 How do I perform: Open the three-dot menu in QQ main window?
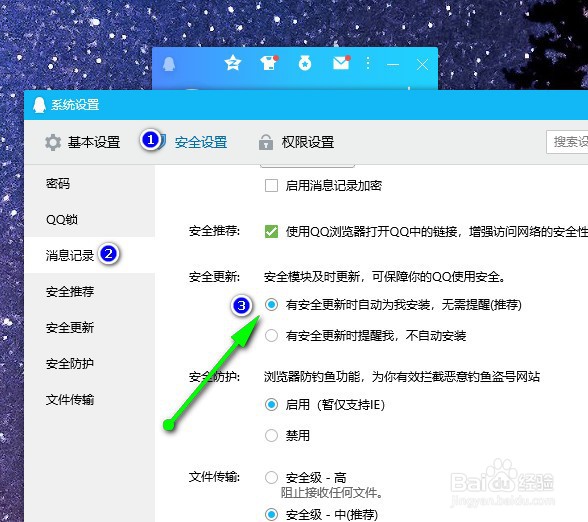(x=368, y=63)
